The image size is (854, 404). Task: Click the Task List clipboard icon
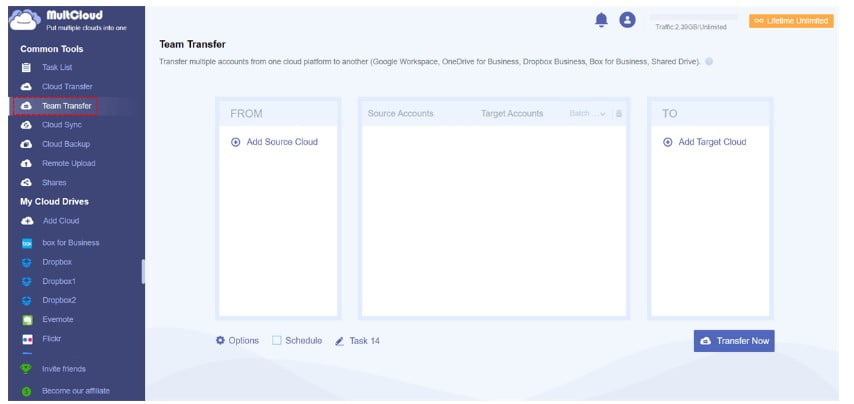coord(26,68)
